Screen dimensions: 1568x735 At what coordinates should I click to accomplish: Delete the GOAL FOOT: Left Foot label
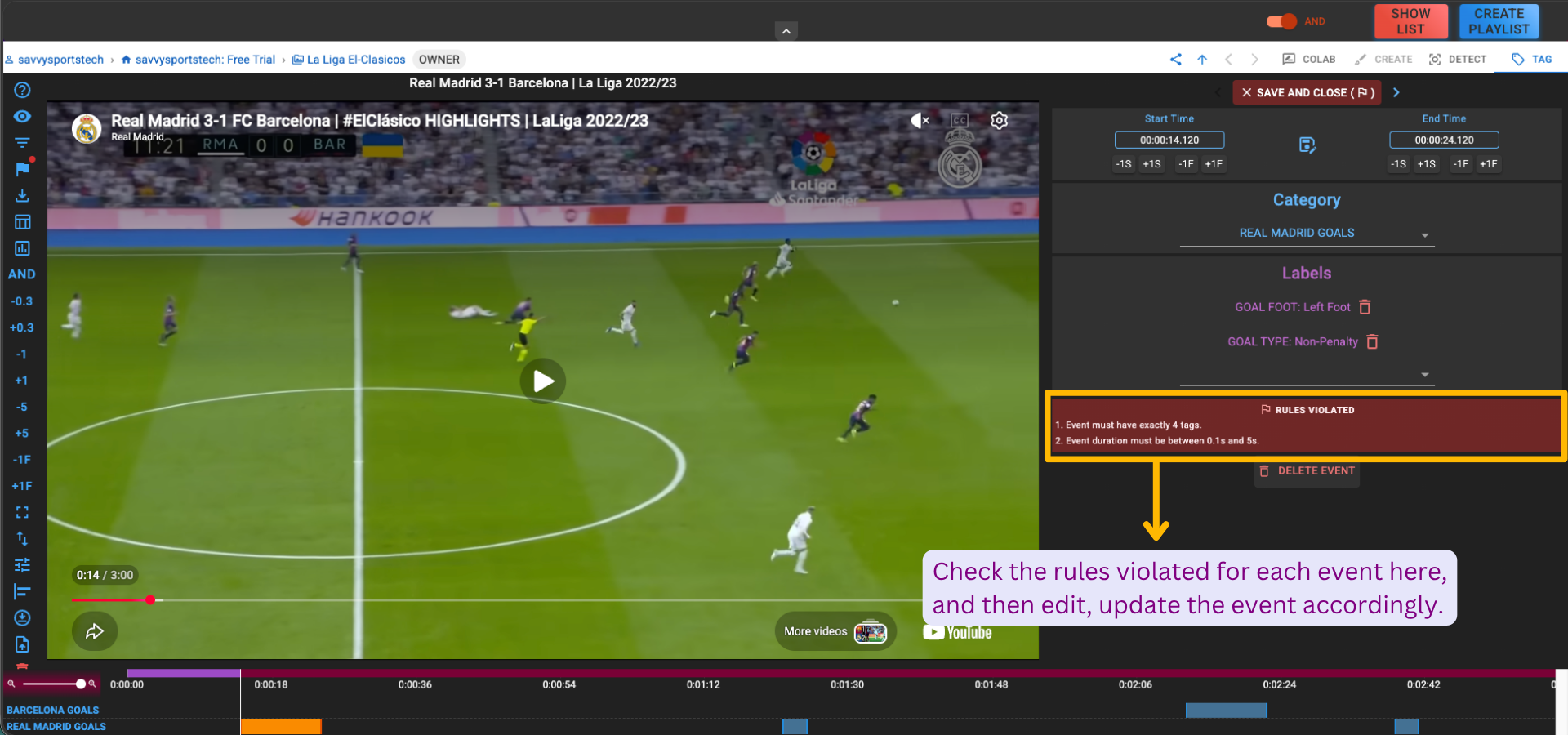[1365, 307]
